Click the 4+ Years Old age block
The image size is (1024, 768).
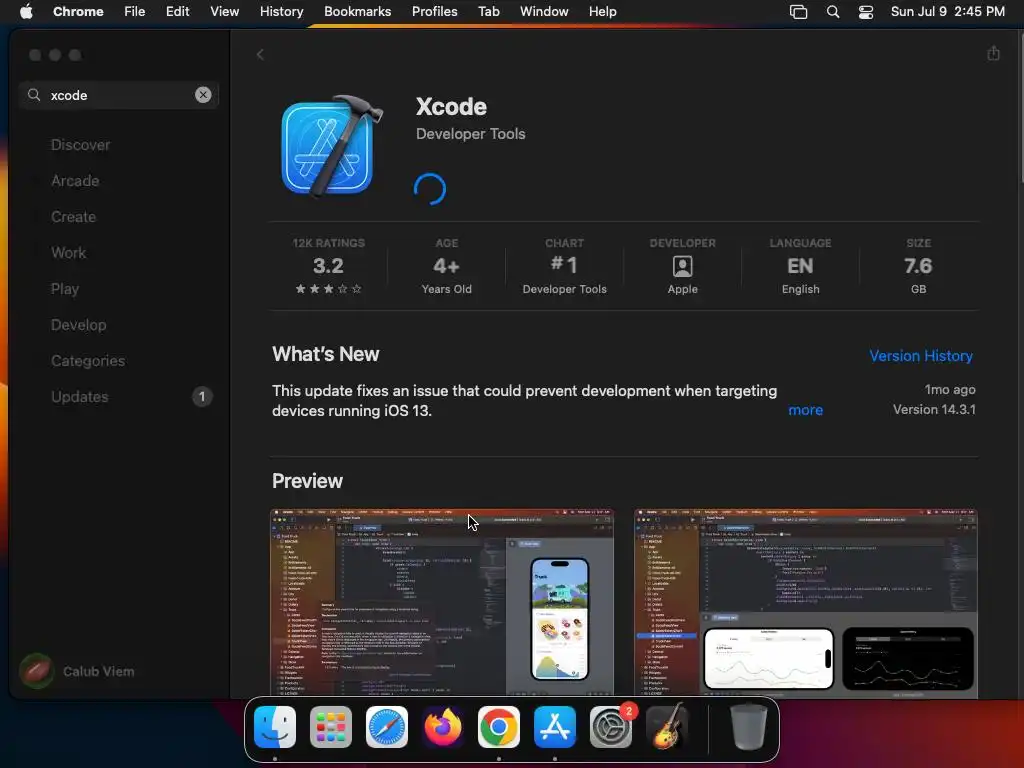[x=447, y=266]
